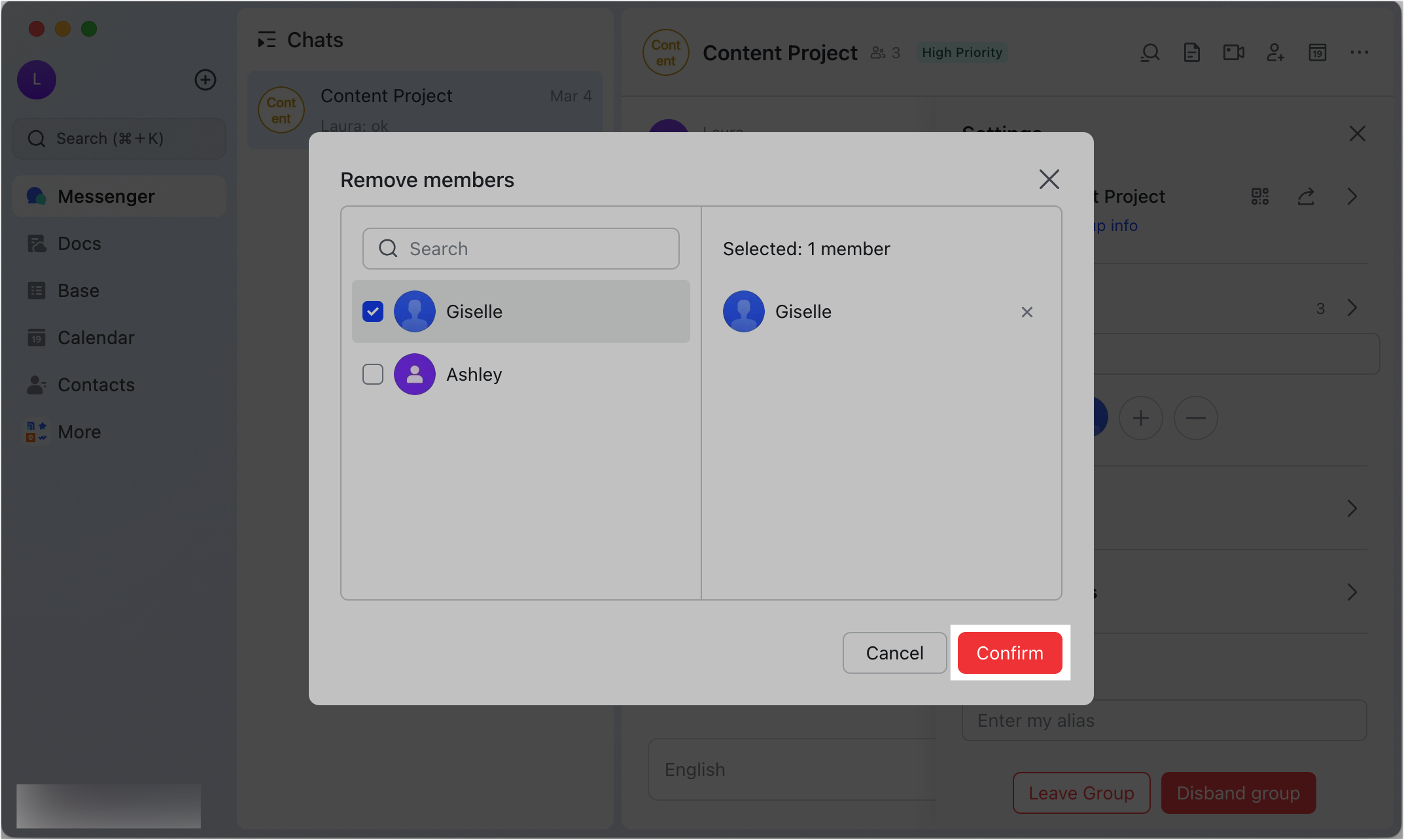Image resolution: width=1404 pixels, height=840 pixels.
Task: Click the Leave Group button
Action: (x=1081, y=792)
